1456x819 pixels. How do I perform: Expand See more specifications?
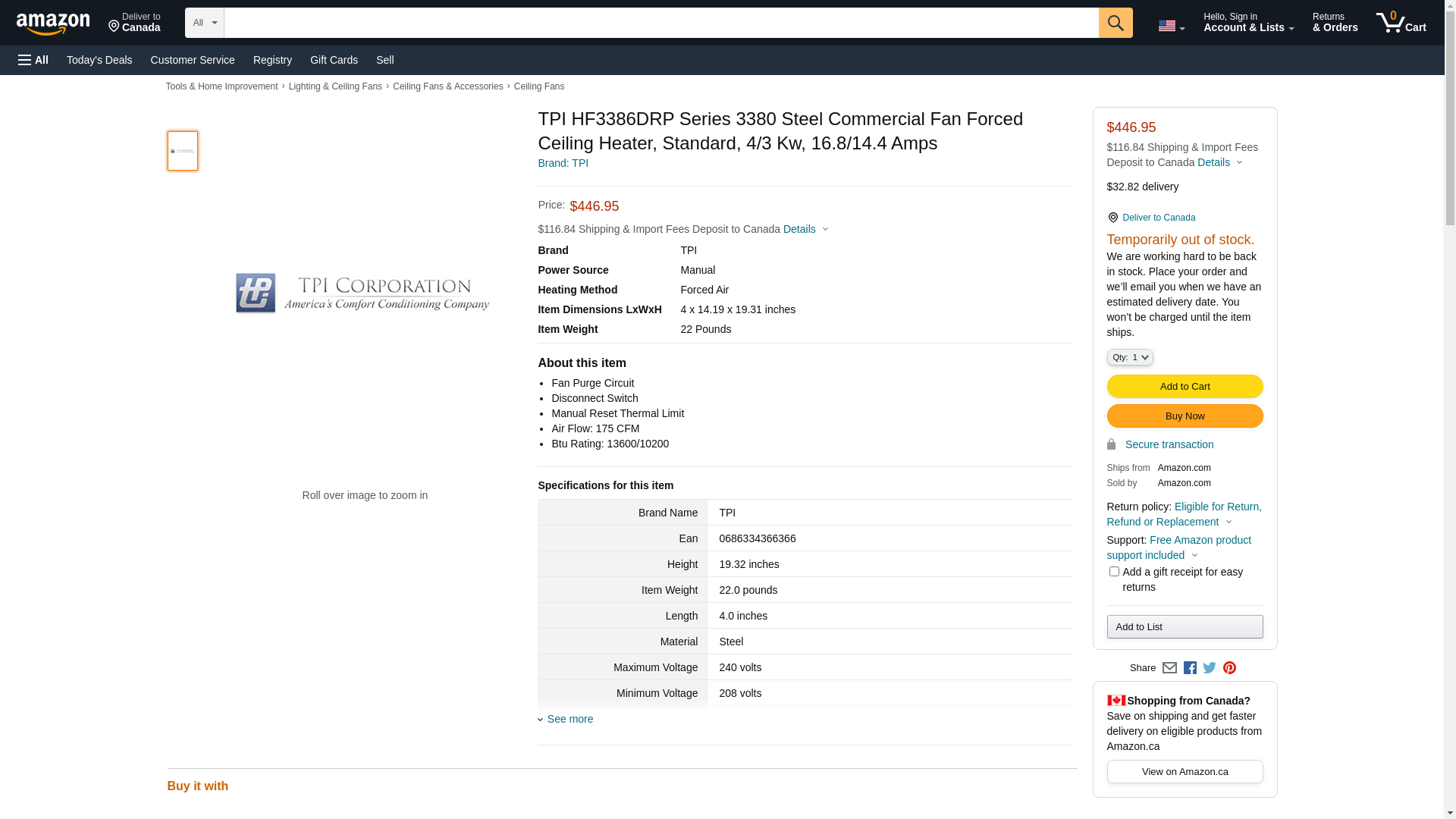click(x=570, y=719)
